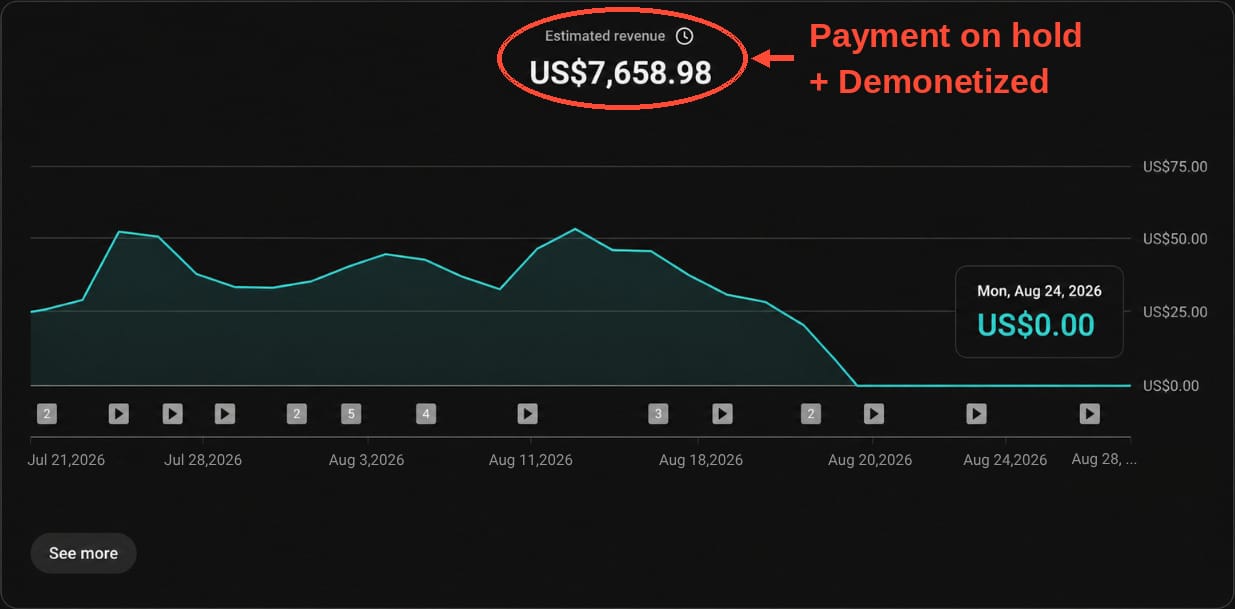Viewport: 1235px width, 609px height.
Task: Click the 2 badge just before Aug 20 marker
Action: (x=811, y=413)
